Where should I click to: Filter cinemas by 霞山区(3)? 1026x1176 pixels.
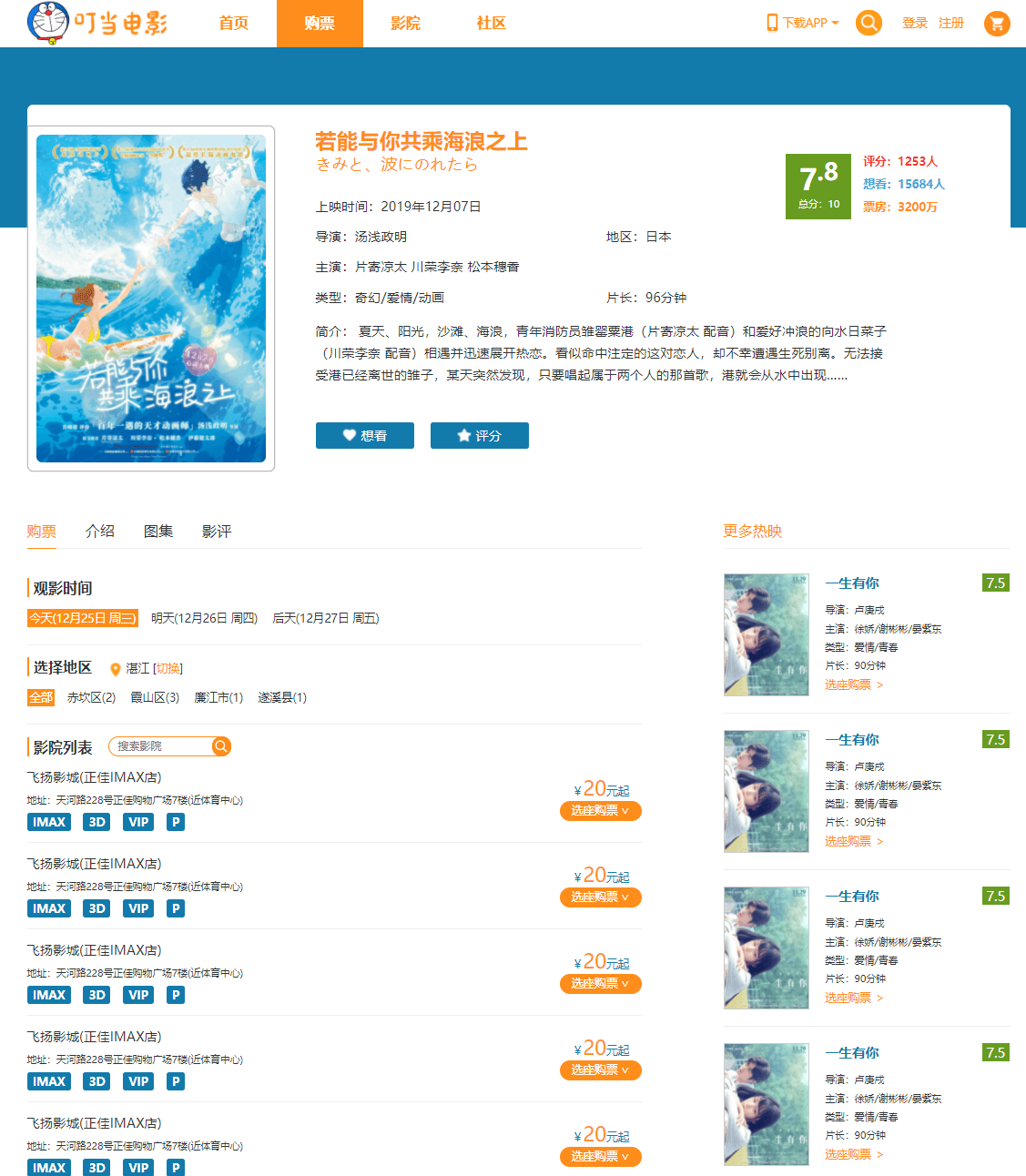click(155, 697)
